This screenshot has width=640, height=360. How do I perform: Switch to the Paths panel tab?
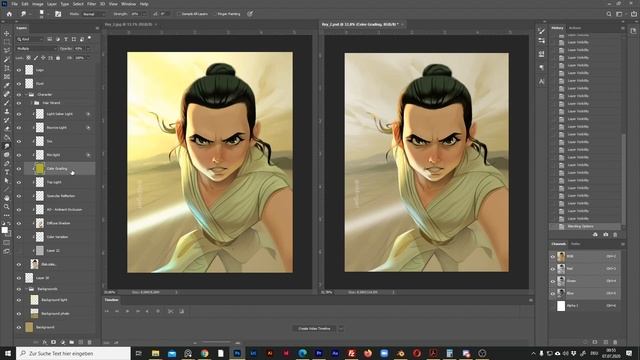(576, 244)
